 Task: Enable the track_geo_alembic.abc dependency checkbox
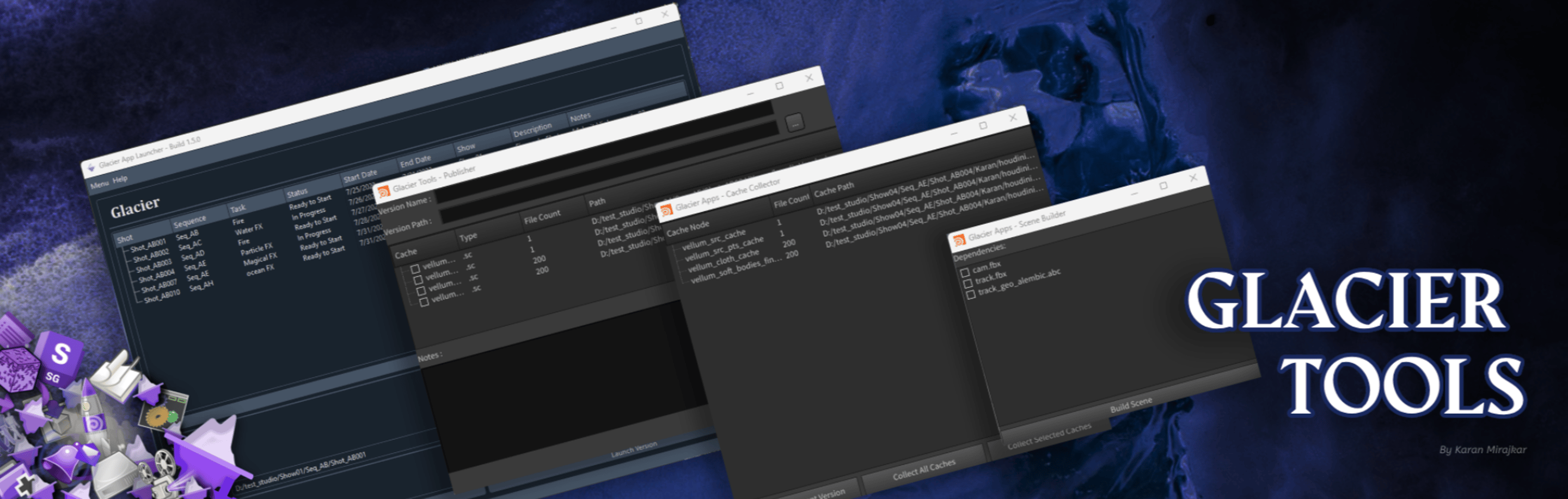(971, 294)
